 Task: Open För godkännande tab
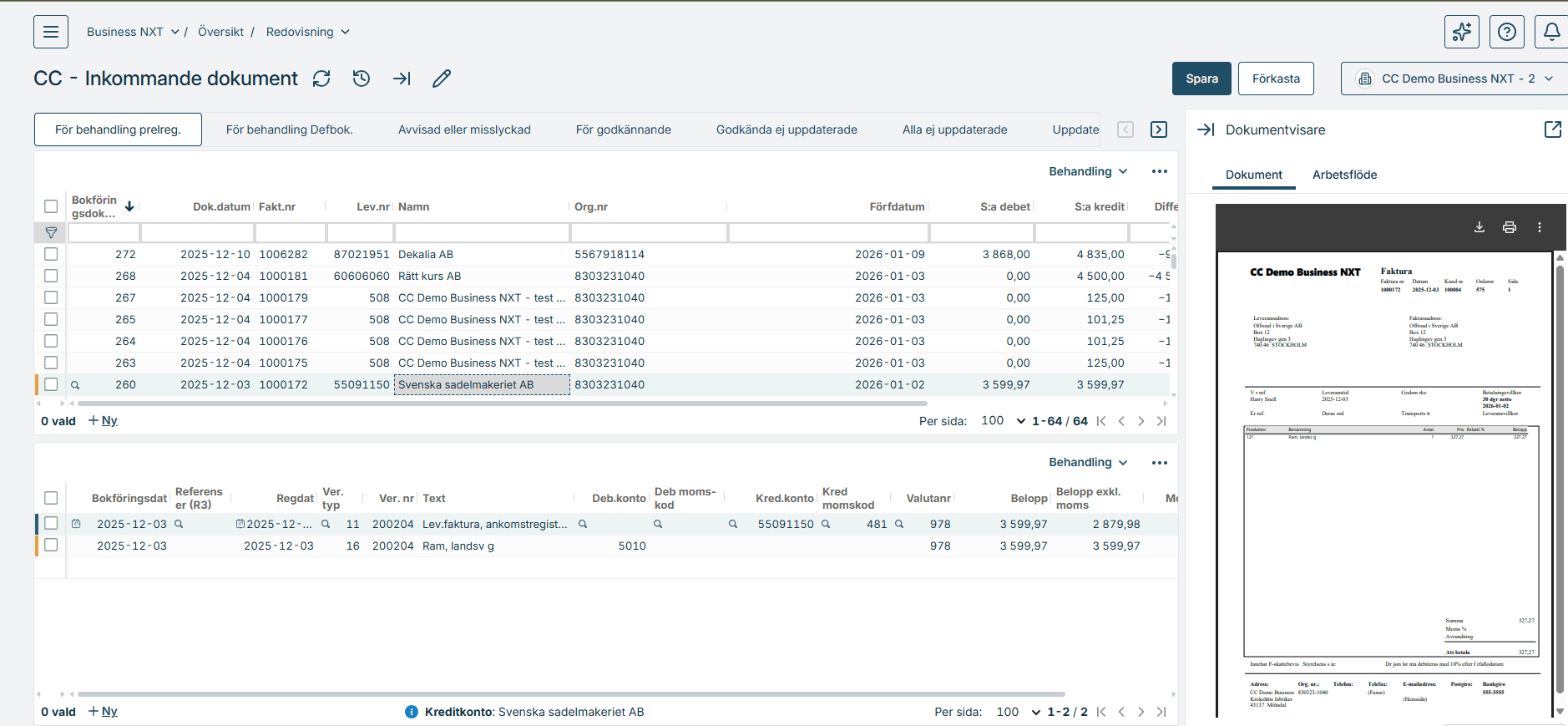pos(624,129)
